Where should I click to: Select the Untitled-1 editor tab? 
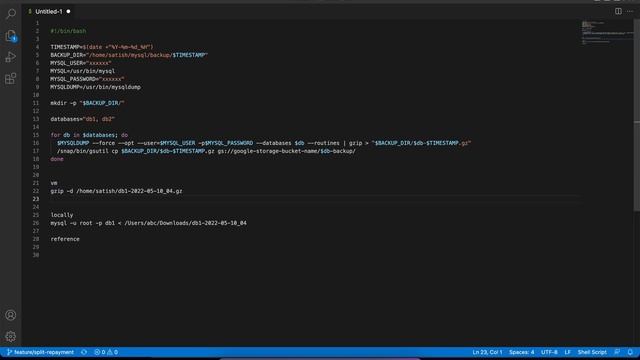pyautogui.click(x=49, y=11)
